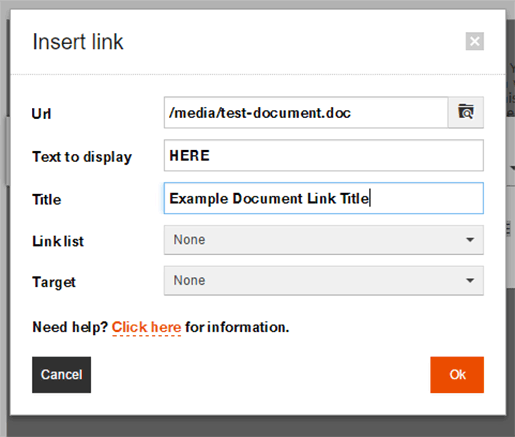Confirm with the orange Ok button
This screenshot has height=437, width=515.
(457, 375)
